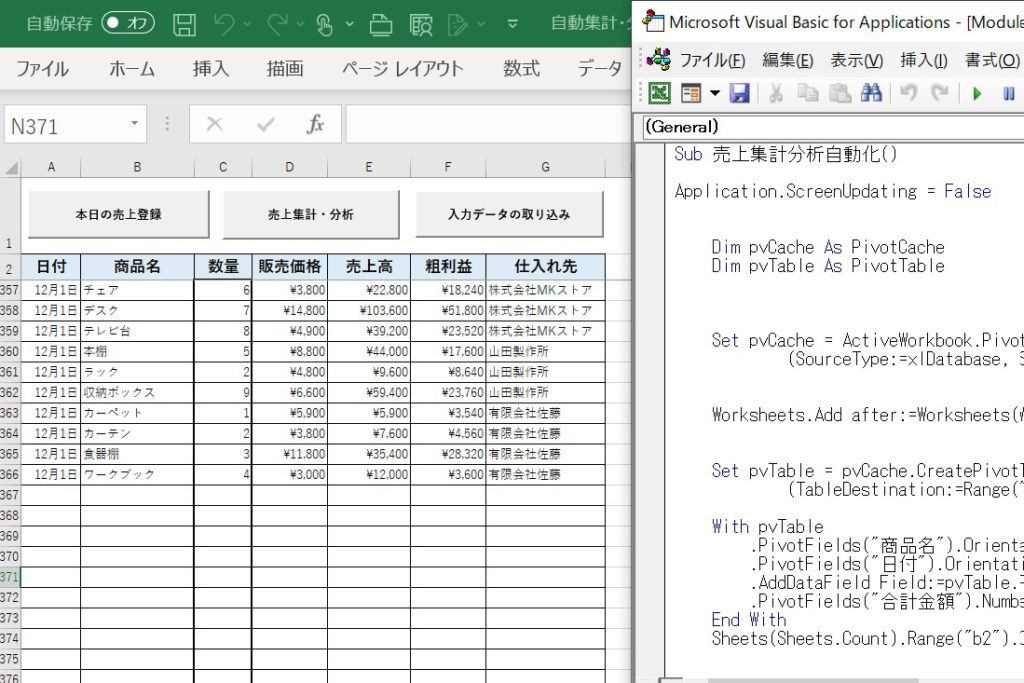The image size is (1024, 683).
Task: Switch to the ホーム ribbon tab
Action: pyautogui.click(x=132, y=69)
